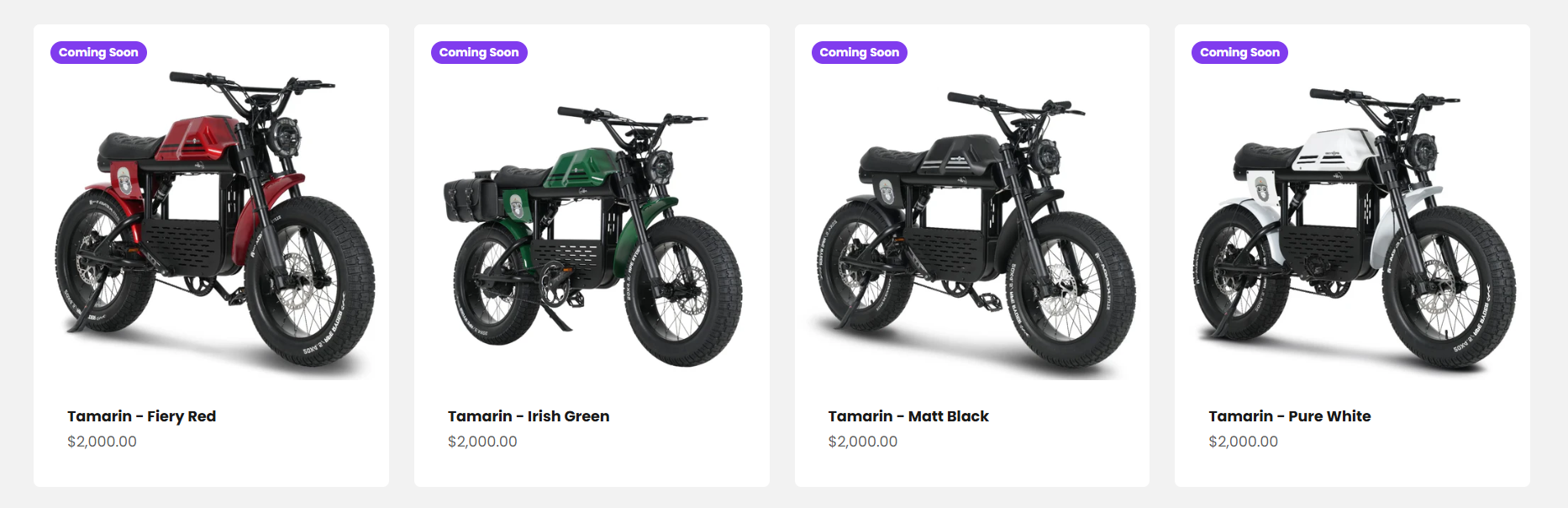Click the $2,000.00 price under Pure White
This screenshot has width=1568, height=508.
click(x=1243, y=442)
